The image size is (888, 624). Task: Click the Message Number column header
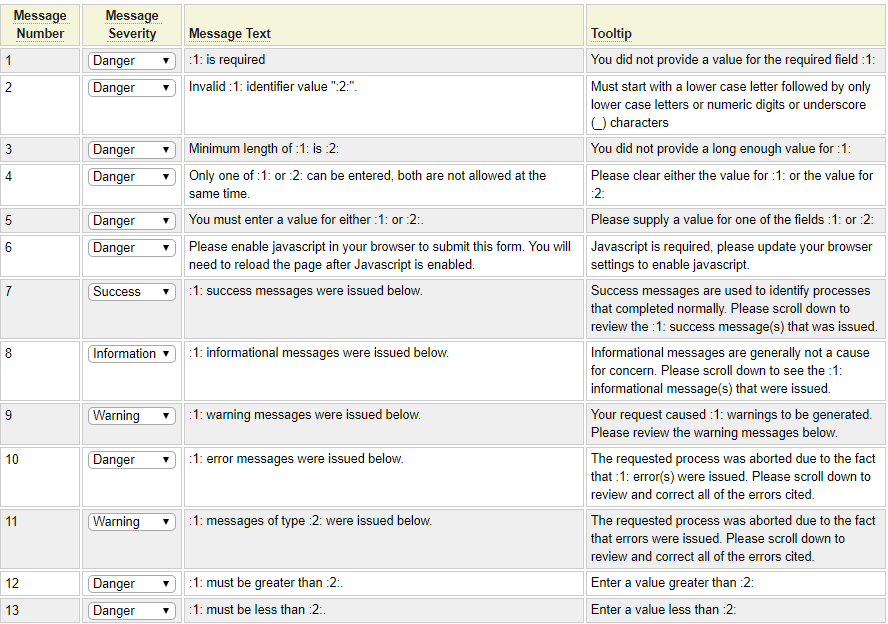click(40, 25)
